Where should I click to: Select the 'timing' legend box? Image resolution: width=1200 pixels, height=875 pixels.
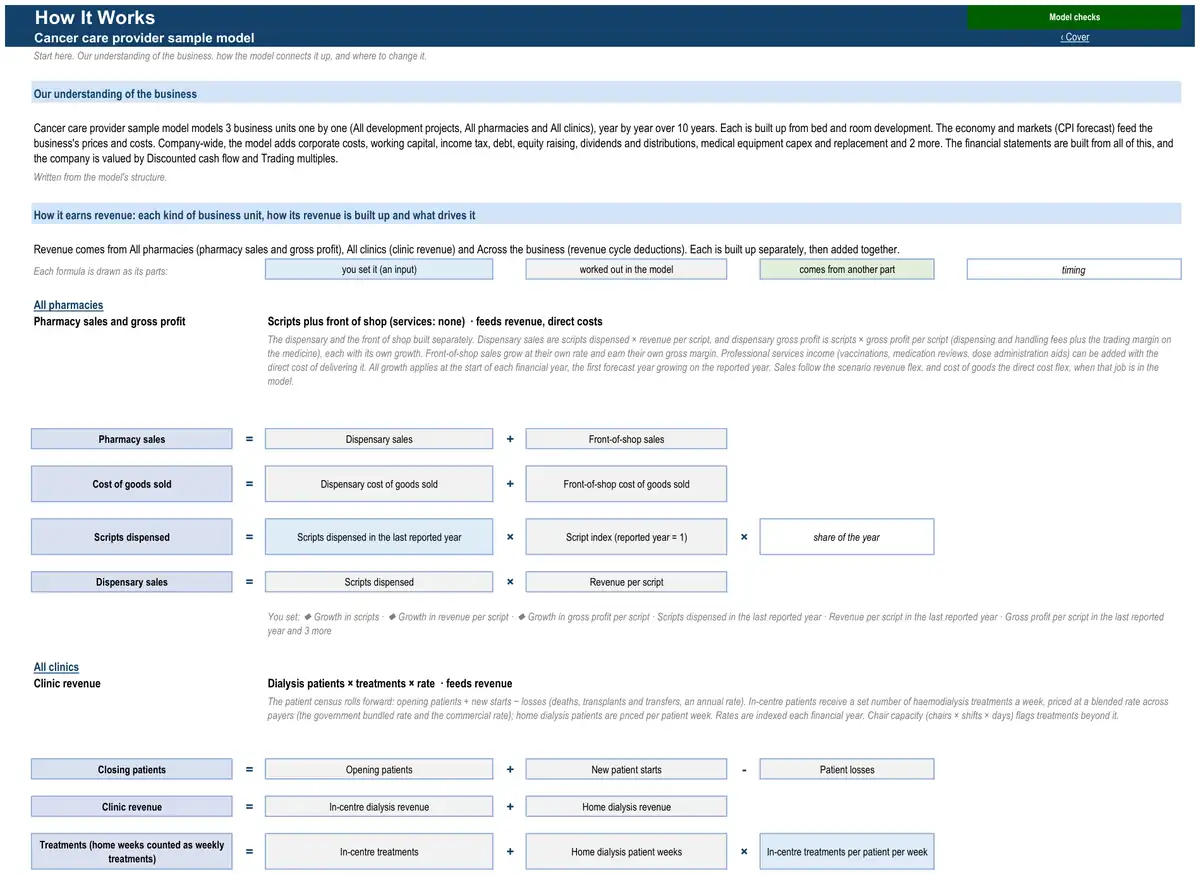1074,270
